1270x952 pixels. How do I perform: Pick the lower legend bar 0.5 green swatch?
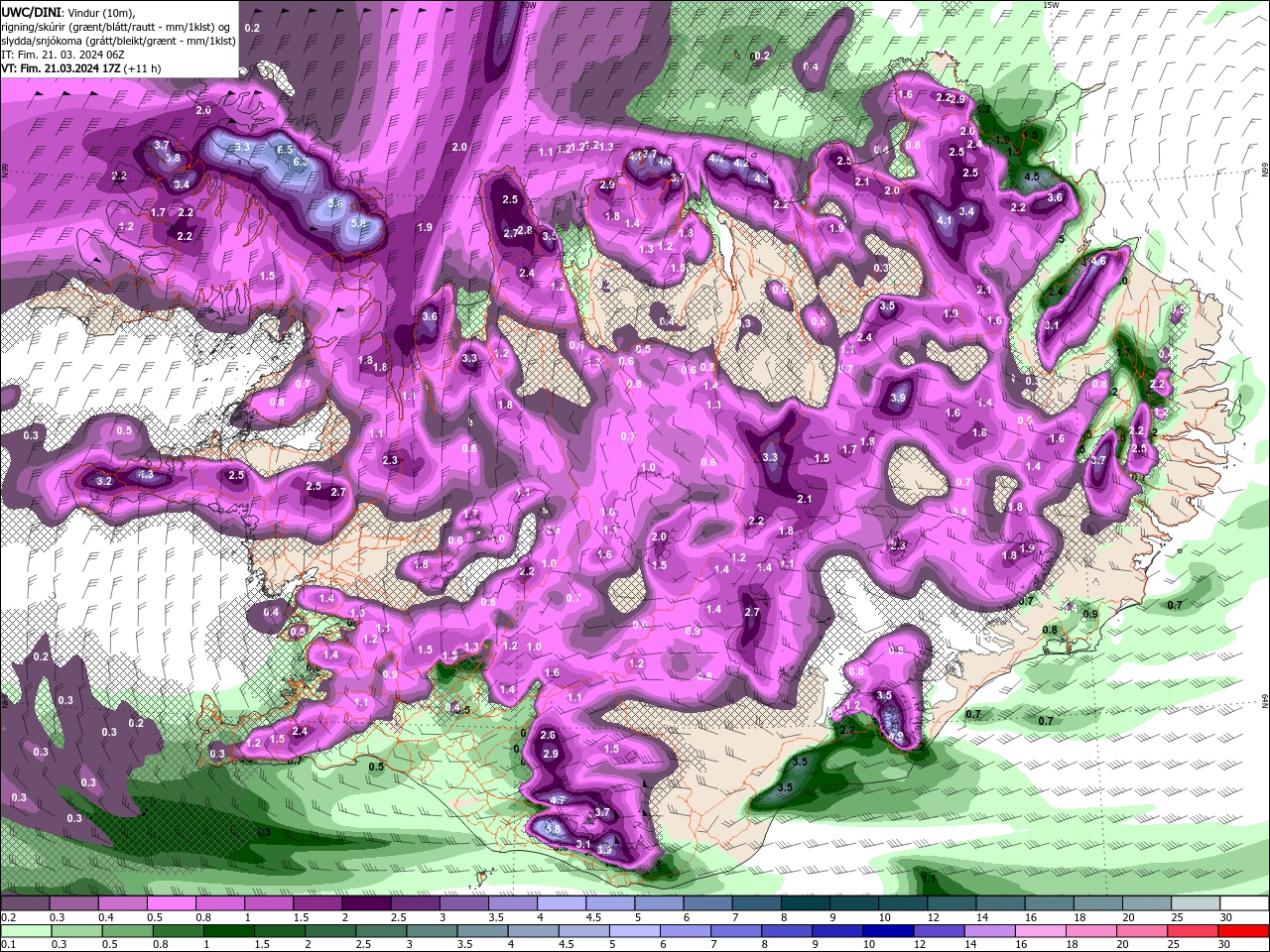tap(128, 931)
